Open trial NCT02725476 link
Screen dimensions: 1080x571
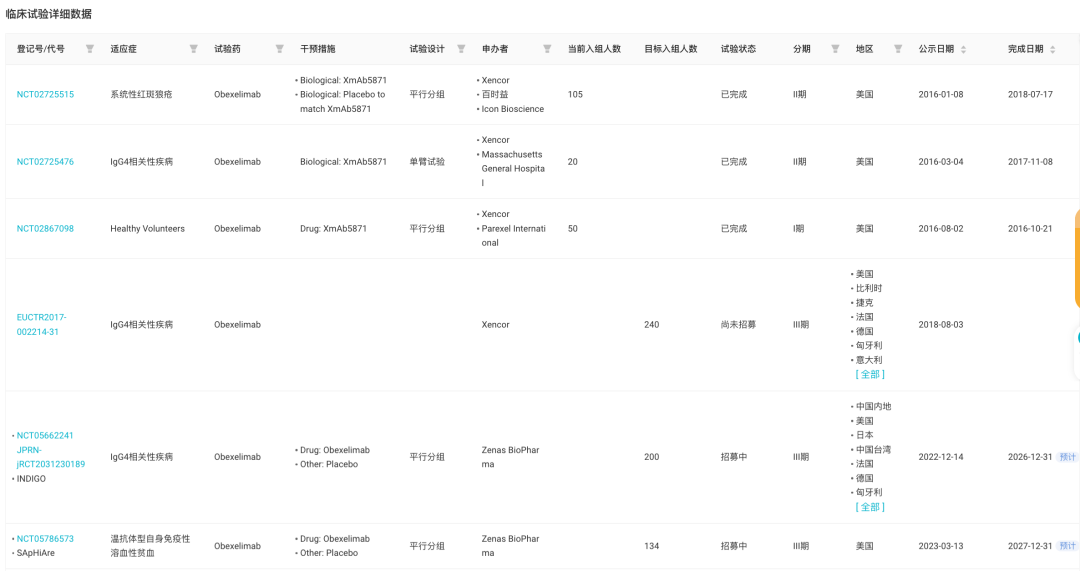(45, 162)
